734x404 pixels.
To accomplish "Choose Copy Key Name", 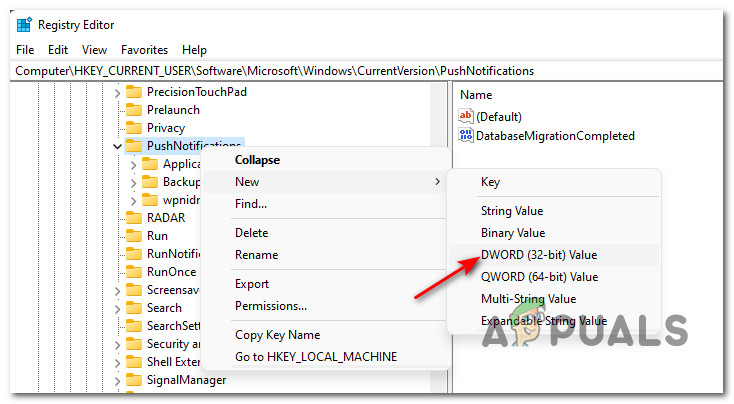I will point(324,335).
